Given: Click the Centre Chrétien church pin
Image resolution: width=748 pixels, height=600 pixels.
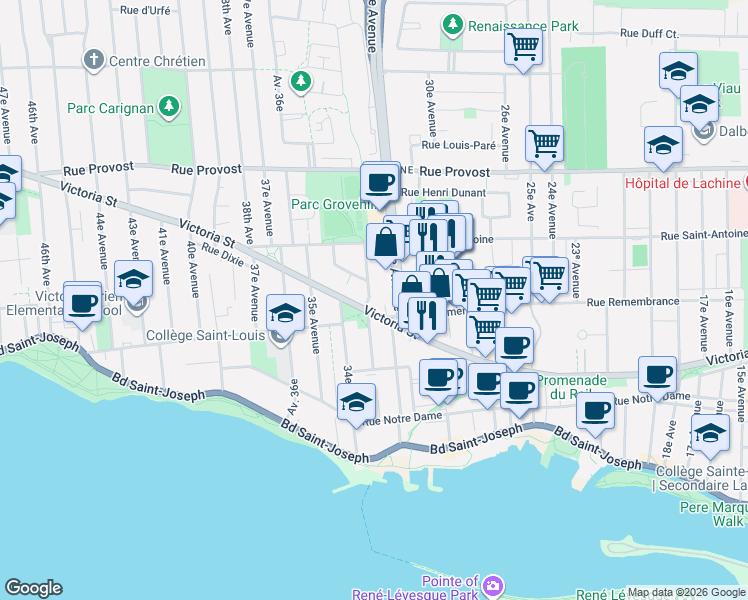Looking at the screenshot, I should pos(94,61).
